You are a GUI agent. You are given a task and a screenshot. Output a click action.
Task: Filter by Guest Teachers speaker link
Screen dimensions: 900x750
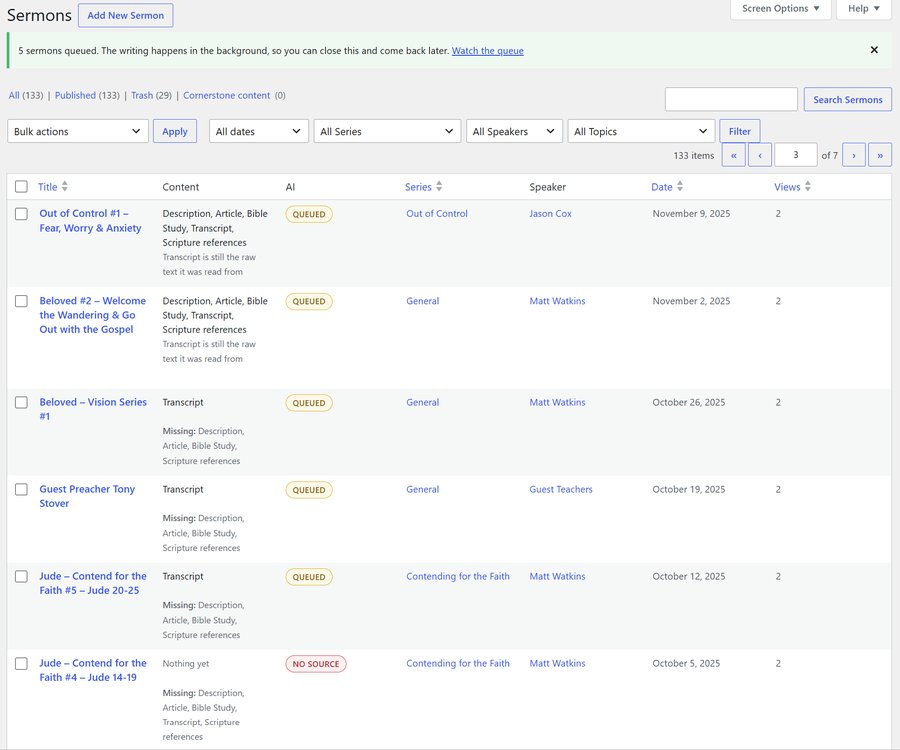click(x=561, y=489)
